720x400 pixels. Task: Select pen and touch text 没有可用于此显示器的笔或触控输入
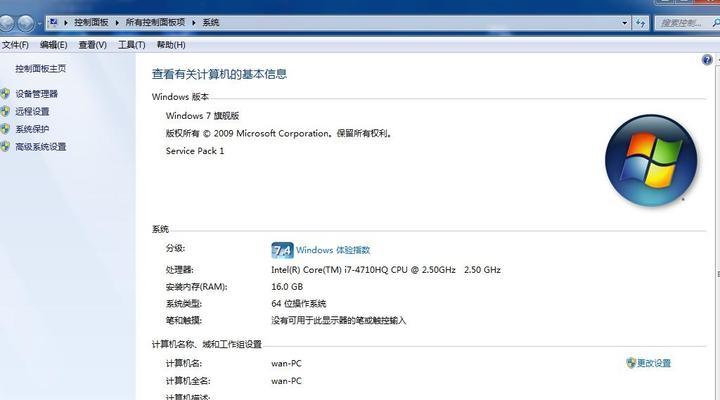[338, 321]
